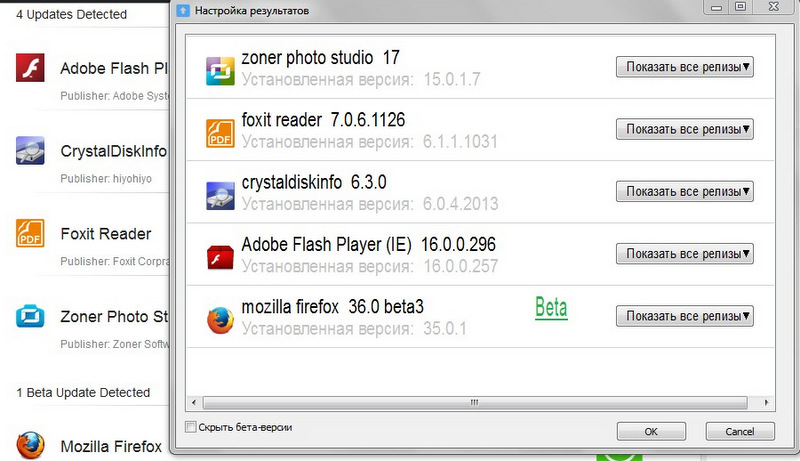800x461 pixels.
Task: Open Показать все релизы dropdown for Adobe Flash Player
Action: 685,253
